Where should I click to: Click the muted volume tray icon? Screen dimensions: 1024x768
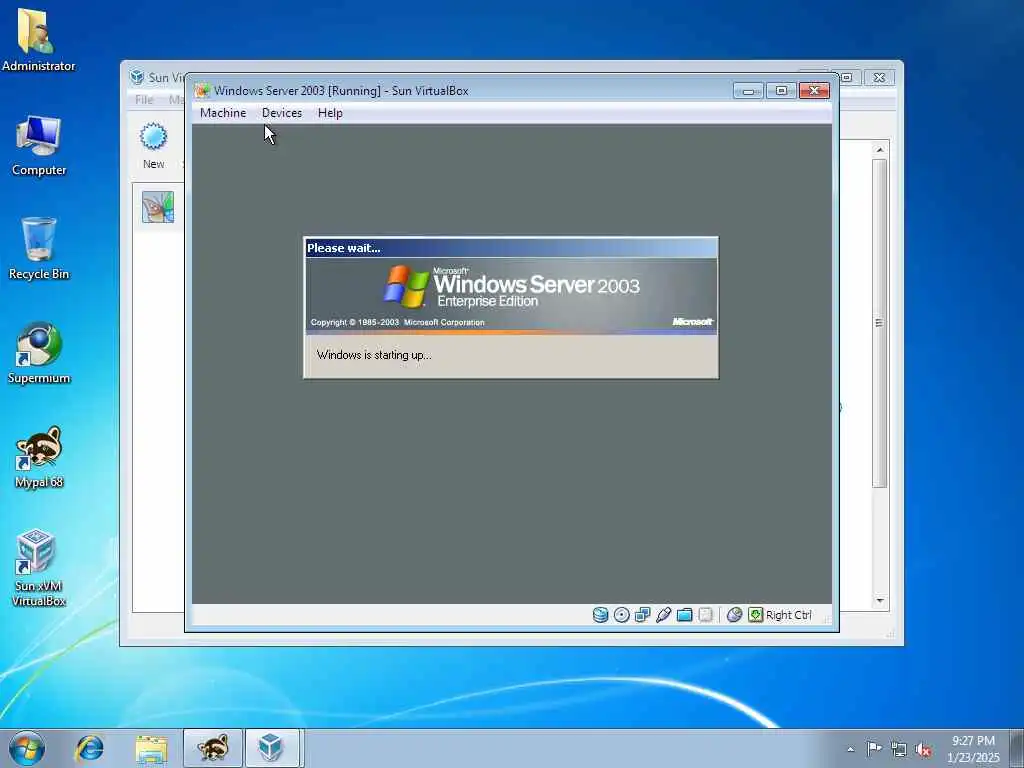923,749
